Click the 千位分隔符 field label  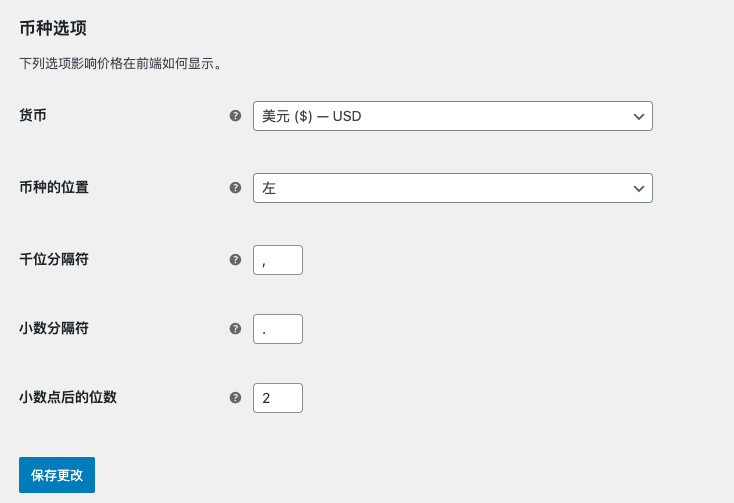54,259
